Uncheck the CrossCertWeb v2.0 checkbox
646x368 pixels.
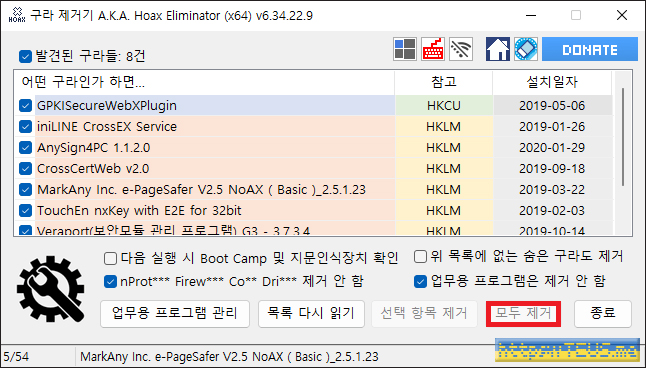(25, 169)
